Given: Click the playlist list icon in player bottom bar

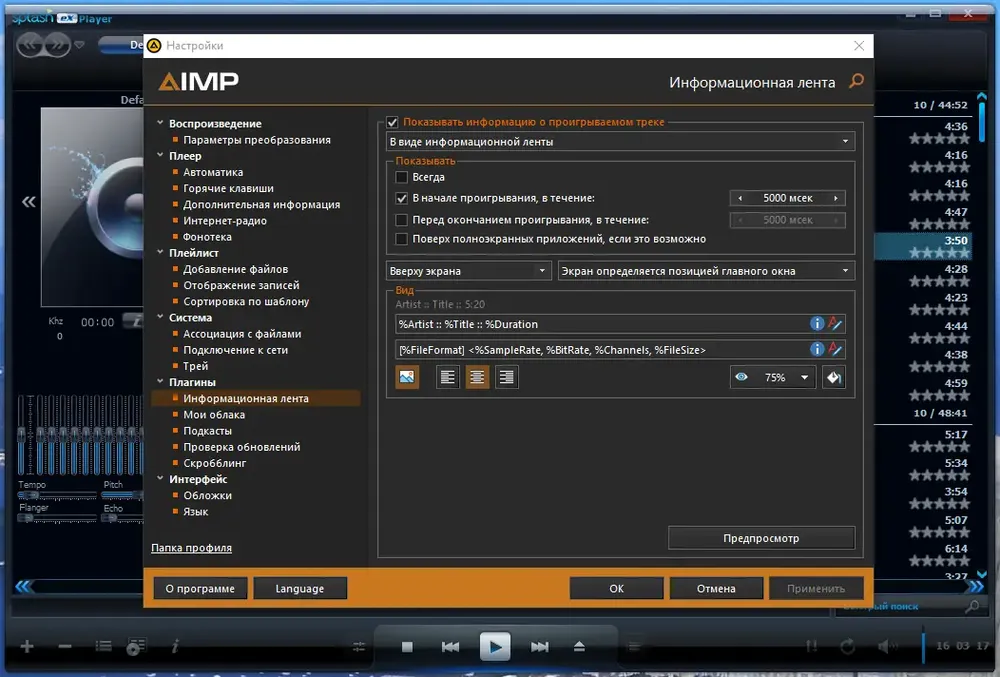Looking at the screenshot, I should coord(103,646).
